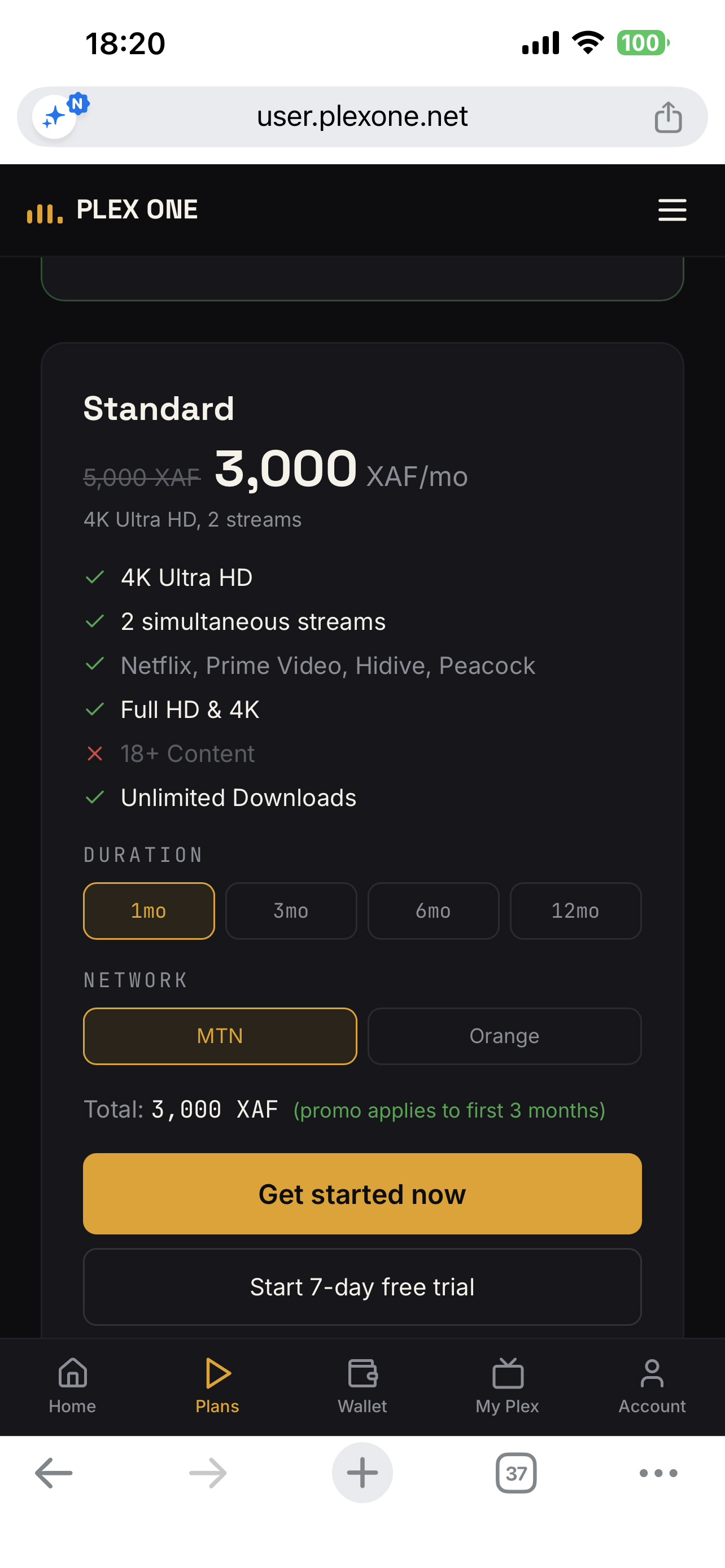Select MTN as payment network

[x=220, y=1036]
